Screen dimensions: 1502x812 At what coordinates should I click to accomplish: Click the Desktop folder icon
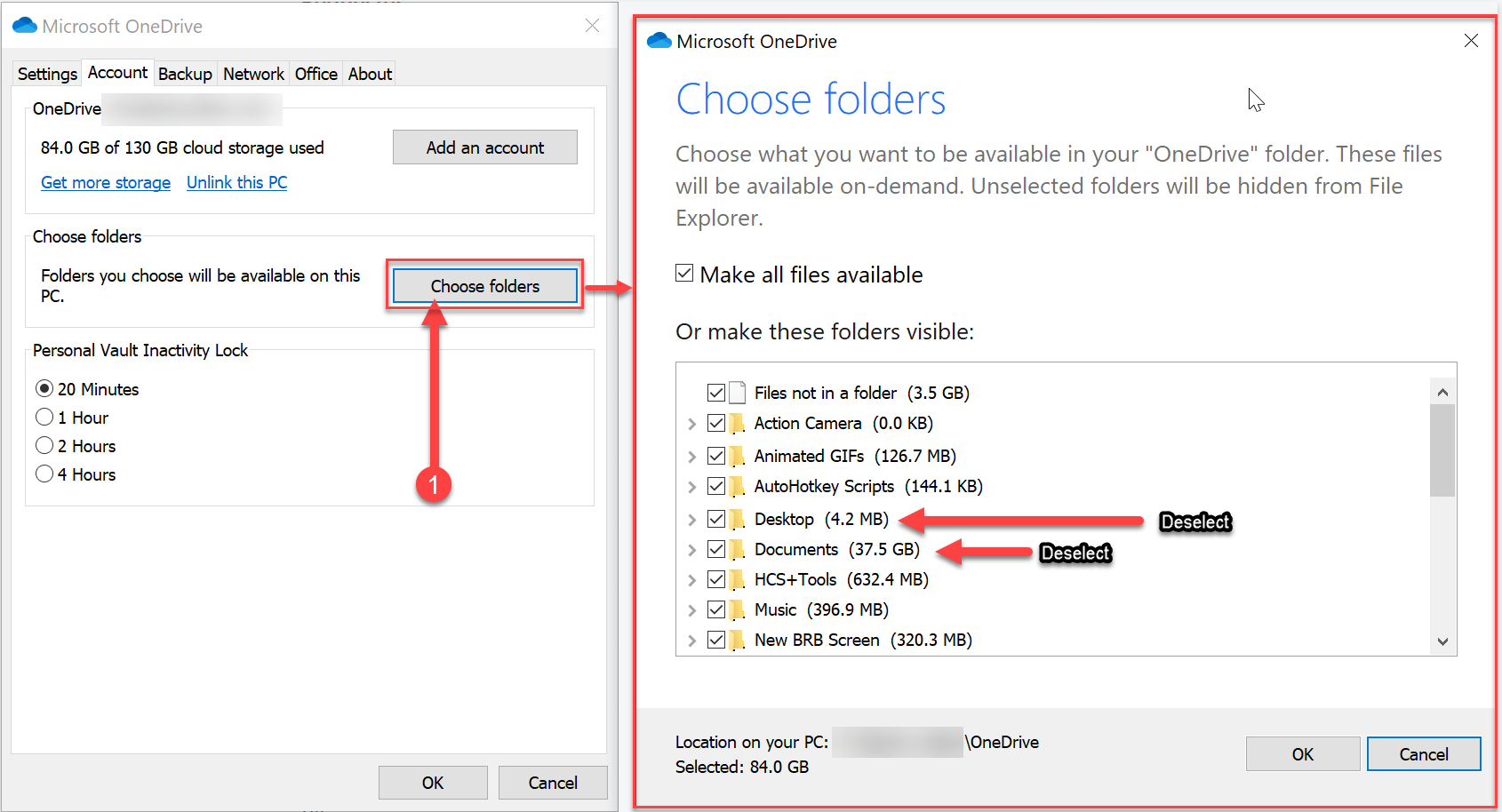(x=737, y=519)
